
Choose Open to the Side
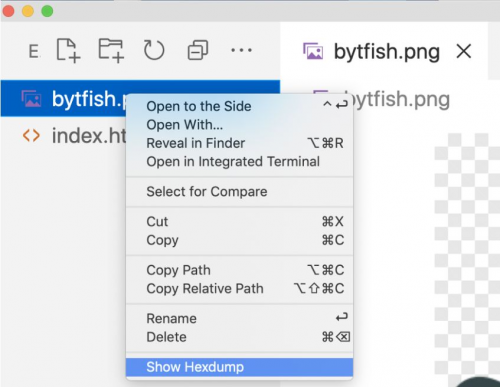click(x=239, y=106)
